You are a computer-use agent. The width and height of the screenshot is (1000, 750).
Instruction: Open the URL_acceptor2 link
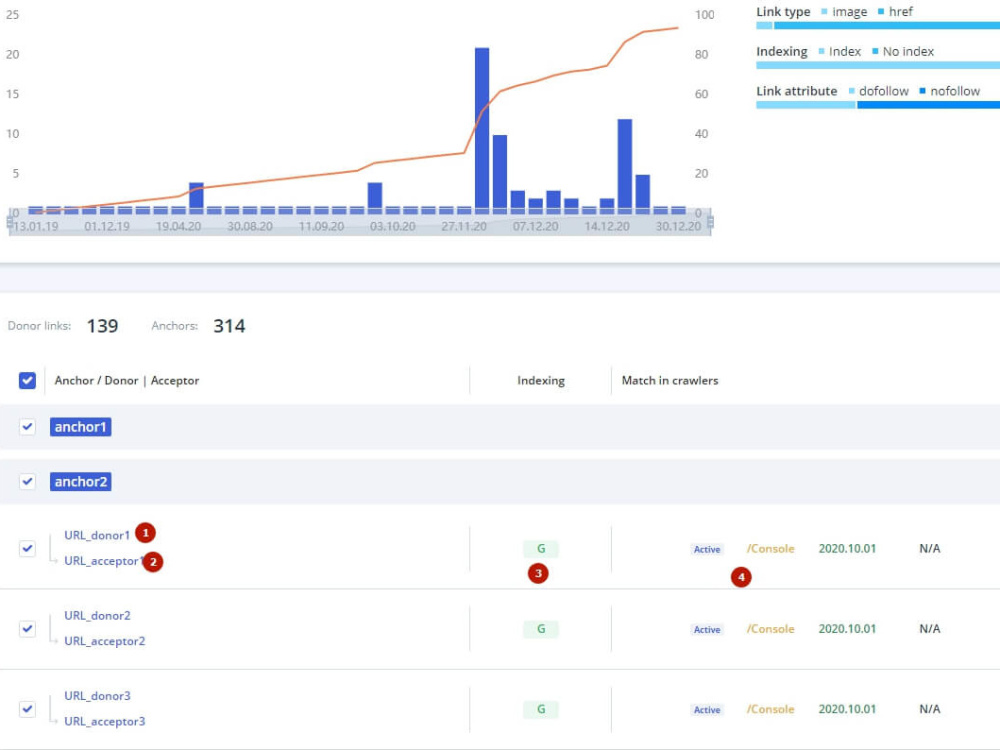coord(105,641)
